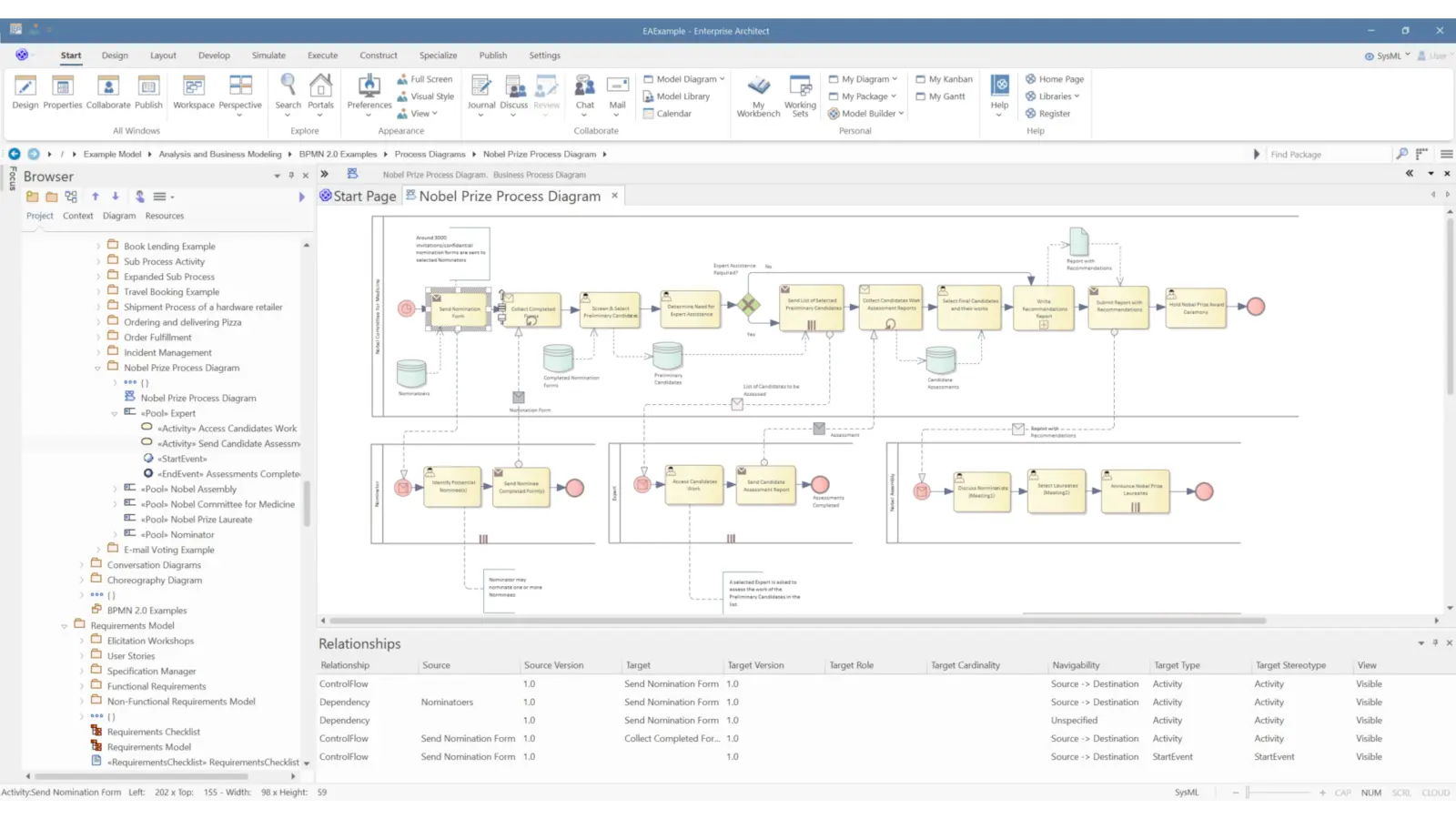Collapse the Nobel Prize Process Diagram folder
This screenshot has height=819, width=1456.
97,367
